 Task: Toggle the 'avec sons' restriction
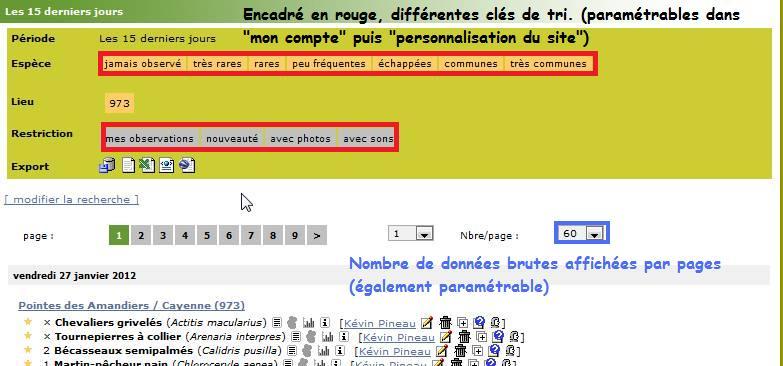coord(368,139)
